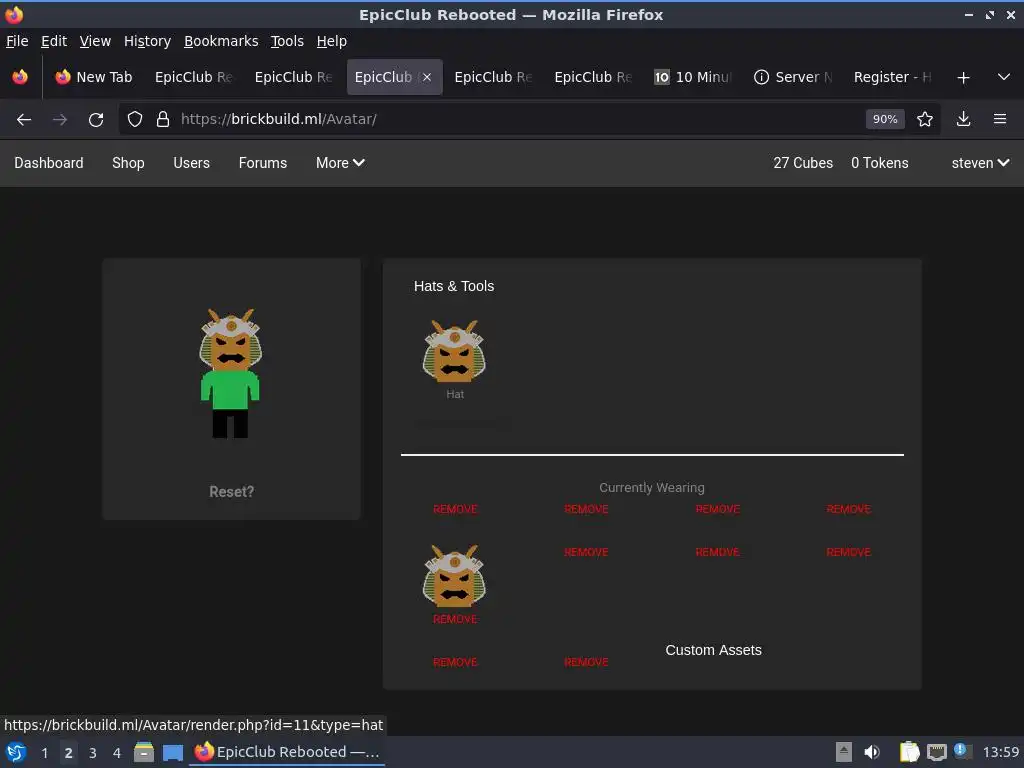Bookmark this page with the star icon
Screen dimensions: 1024x768
[925, 120]
